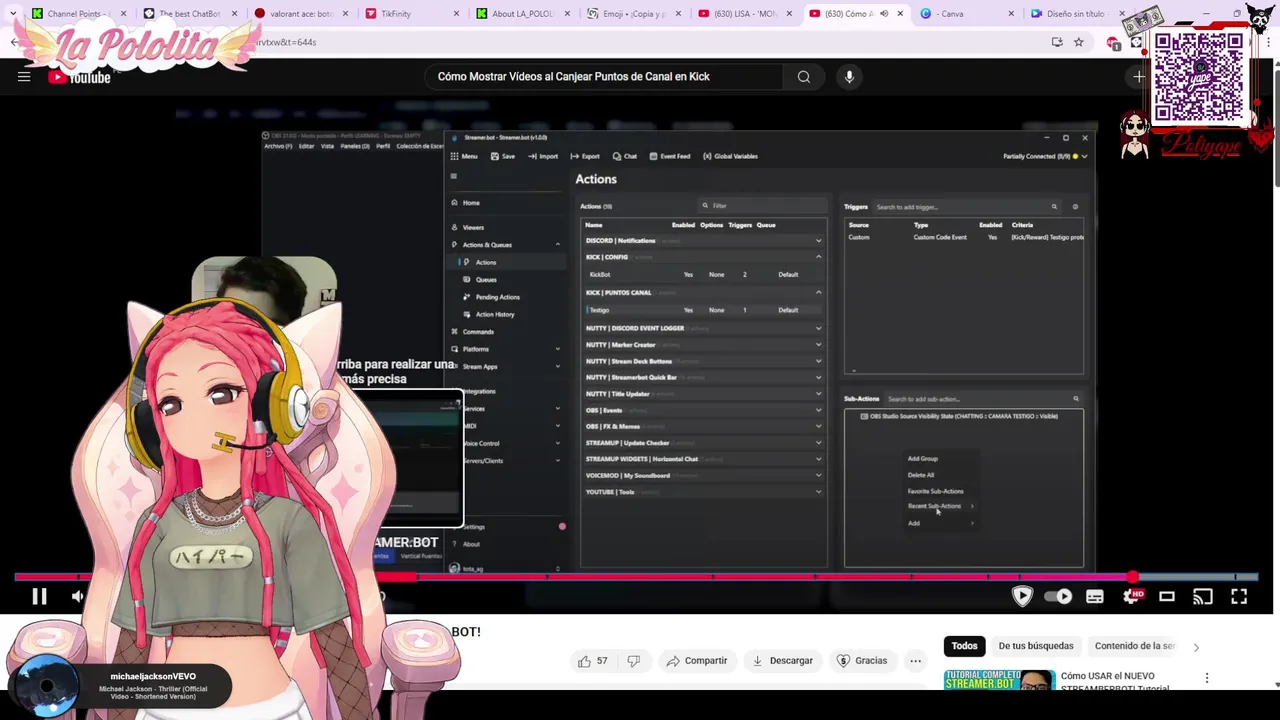
Task: Dislike the video with thumbs down
Action: coord(633,661)
